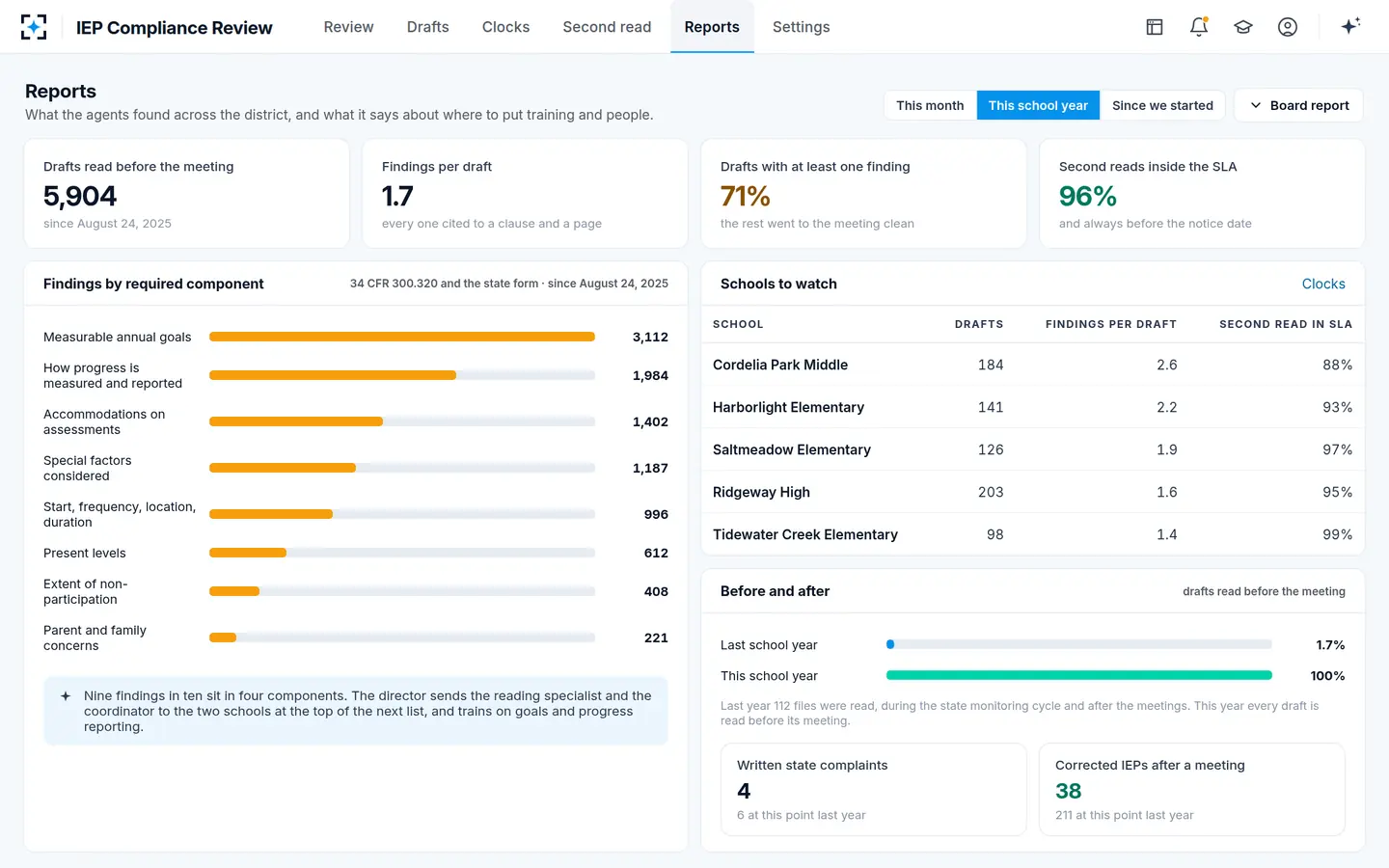The image size is (1389, 868).
Task: Launch the AI sparkle assistant icon
Action: tap(1350, 26)
